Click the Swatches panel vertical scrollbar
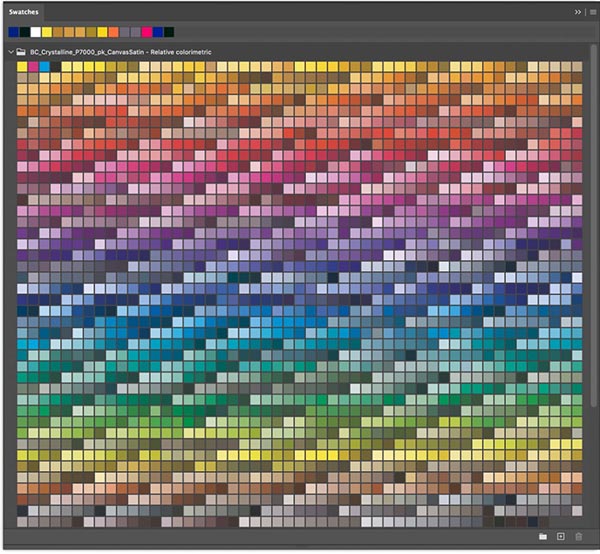The height and width of the screenshot is (554, 600). tap(593, 226)
